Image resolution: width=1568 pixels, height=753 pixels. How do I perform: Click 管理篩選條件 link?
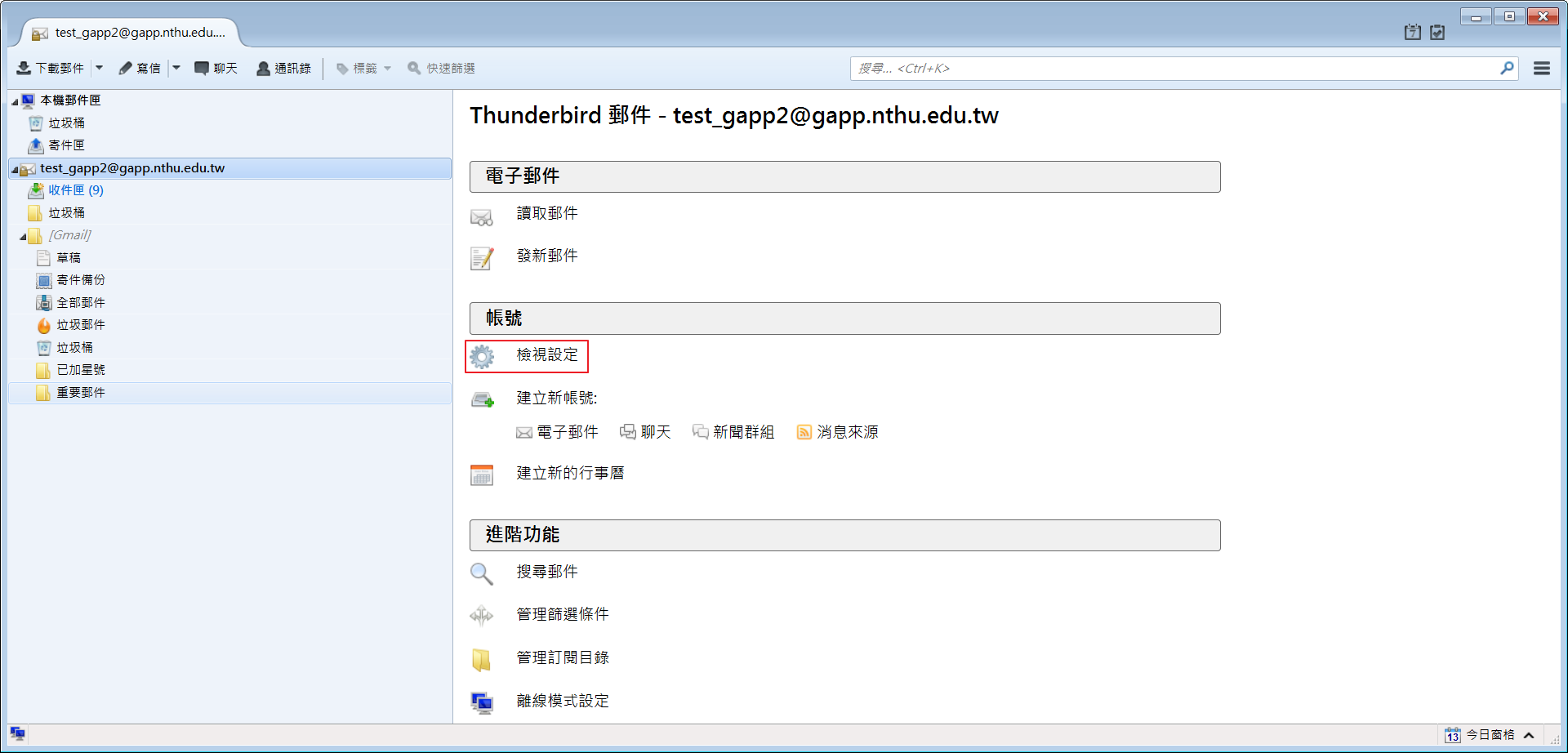[562, 614]
